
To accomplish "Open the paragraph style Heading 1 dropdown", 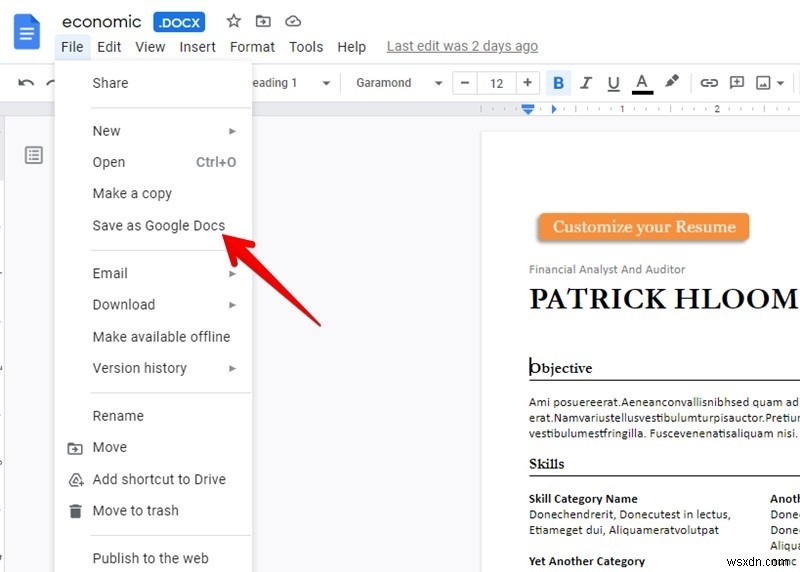I will (292, 83).
